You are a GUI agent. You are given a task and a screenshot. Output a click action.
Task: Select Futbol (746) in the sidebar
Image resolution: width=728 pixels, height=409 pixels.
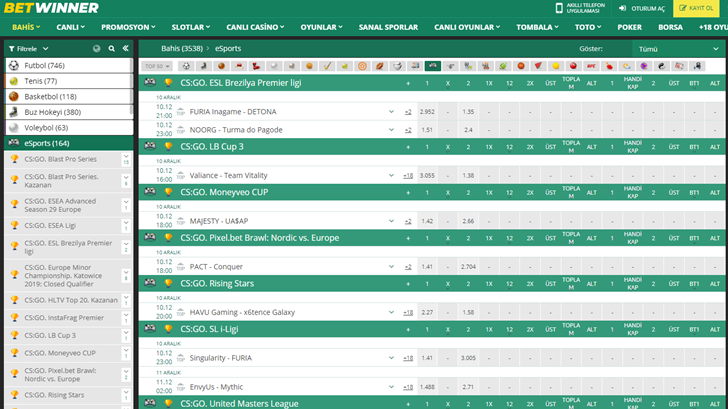(69, 65)
